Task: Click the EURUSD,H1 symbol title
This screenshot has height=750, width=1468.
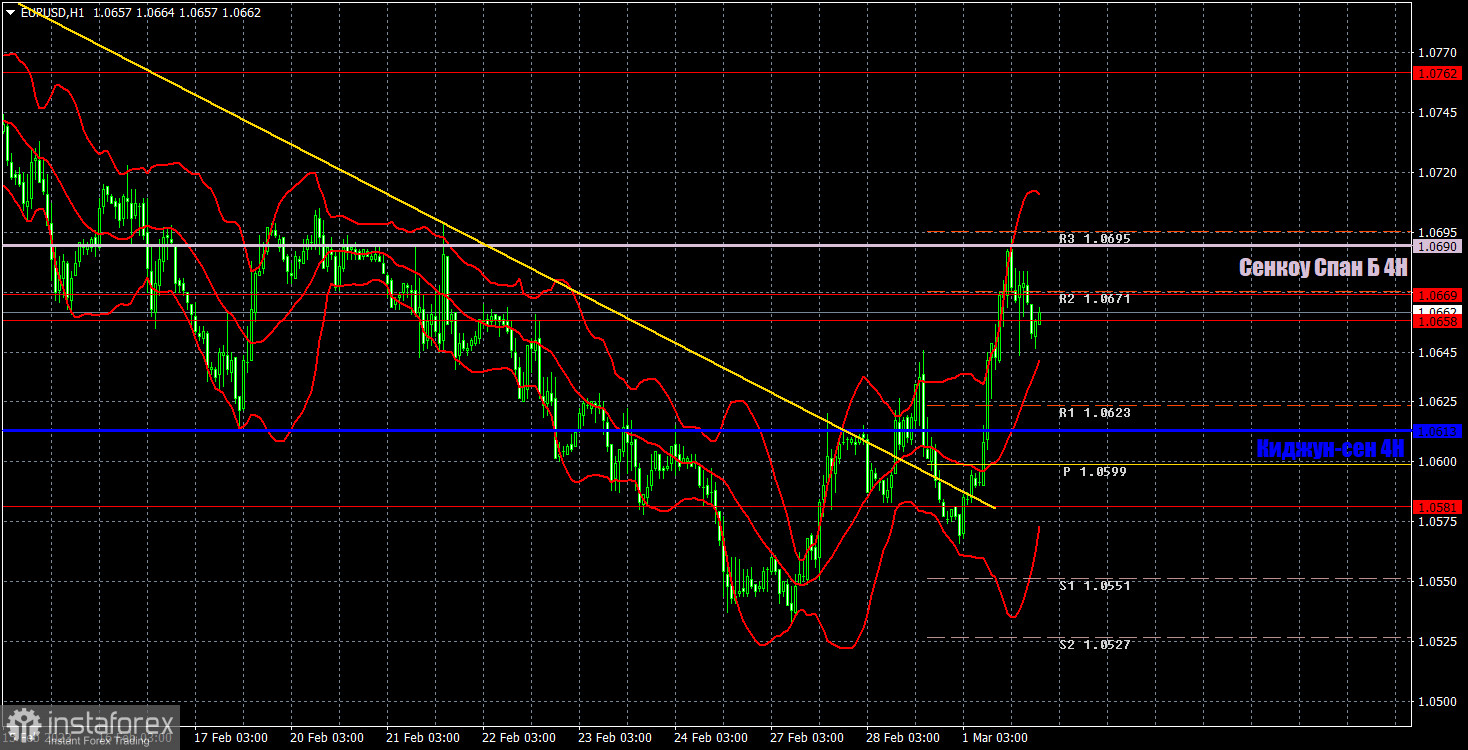Action: [x=52, y=13]
